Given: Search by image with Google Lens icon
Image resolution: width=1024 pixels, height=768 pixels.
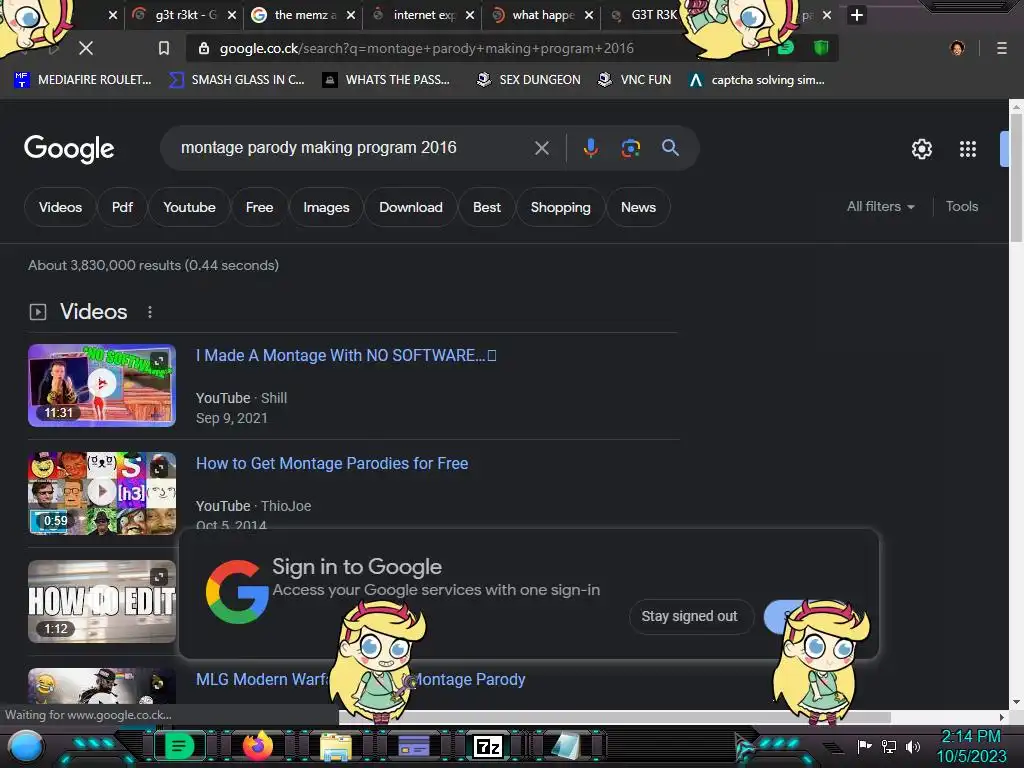Looking at the screenshot, I should (630, 148).
